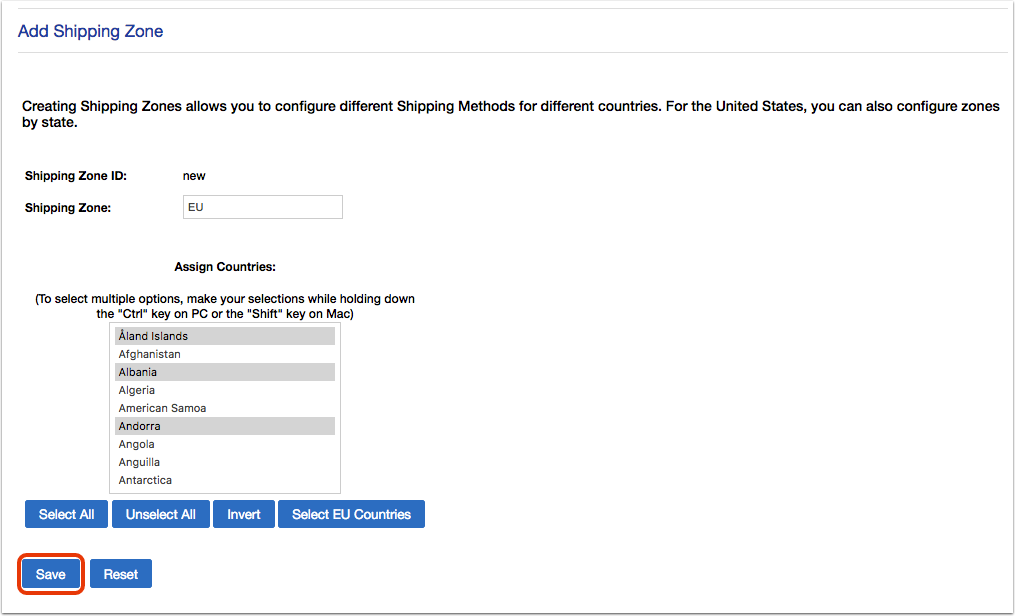
Task: Click the Select All button
Action: tap(67, 514)
